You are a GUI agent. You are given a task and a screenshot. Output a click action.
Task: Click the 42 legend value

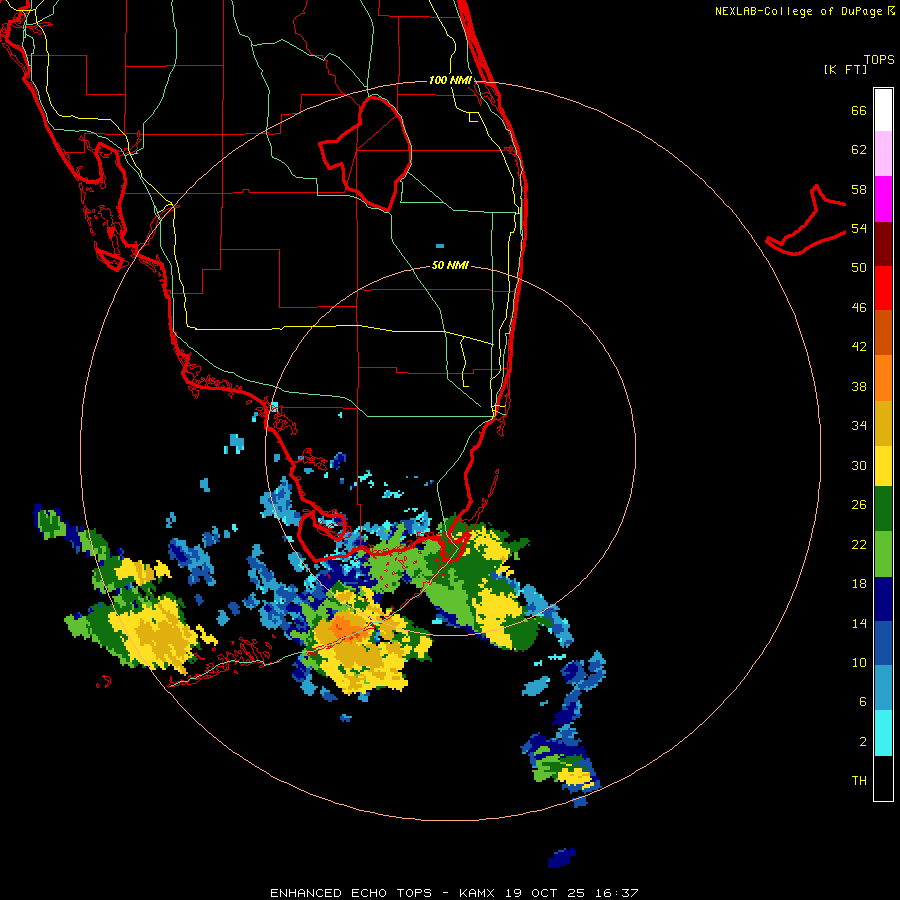coord(859,347)
